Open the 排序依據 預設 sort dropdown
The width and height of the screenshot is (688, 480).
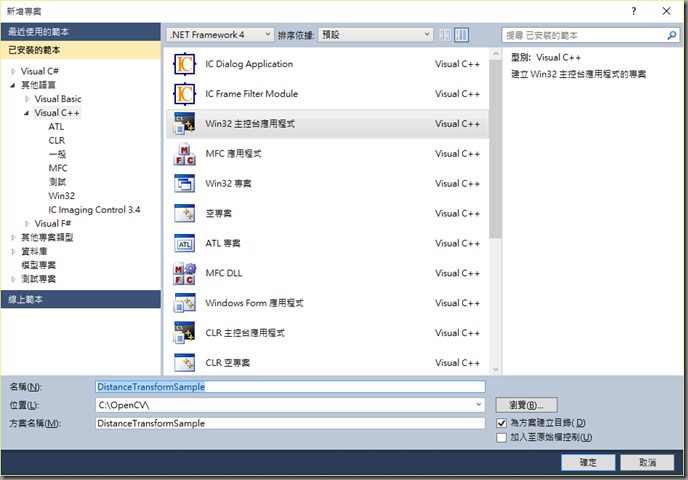(x=376, y=35)
